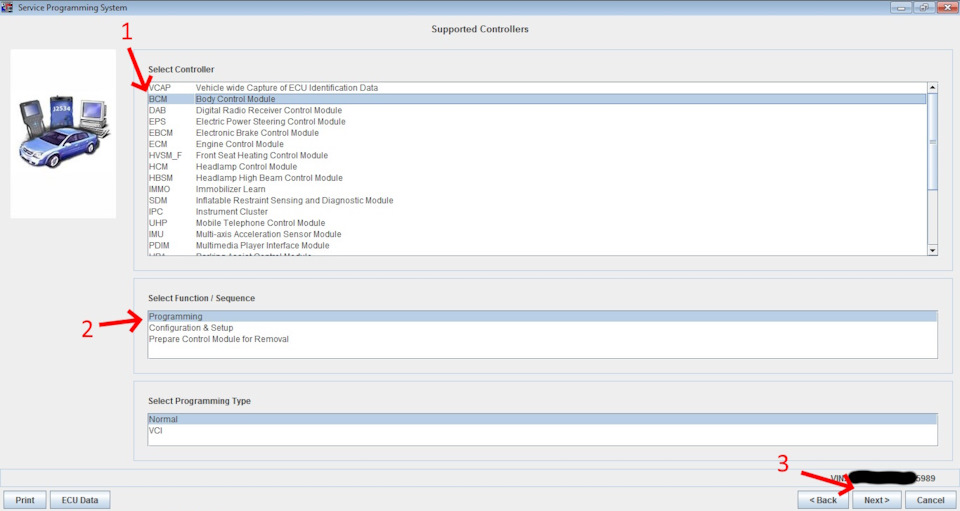This screenshot has height=511, width=960.
Task: Select IMMO Immobilizer Learn
Action: pos(537,189)
